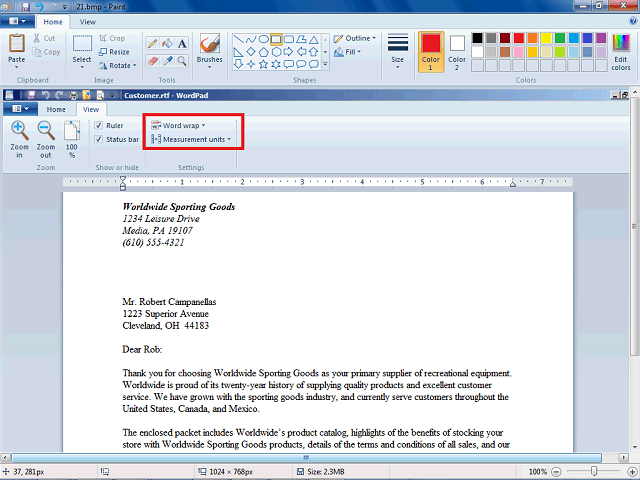Select Color 1 button
Screen dimensions: 640x480
click(431, 52)
